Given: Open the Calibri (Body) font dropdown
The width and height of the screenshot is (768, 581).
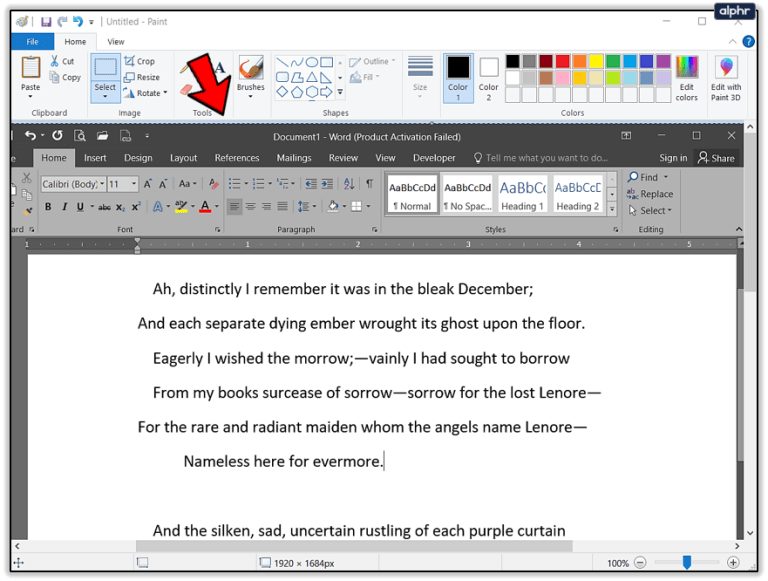Looking at the screenshot, I should click(73, 184).
